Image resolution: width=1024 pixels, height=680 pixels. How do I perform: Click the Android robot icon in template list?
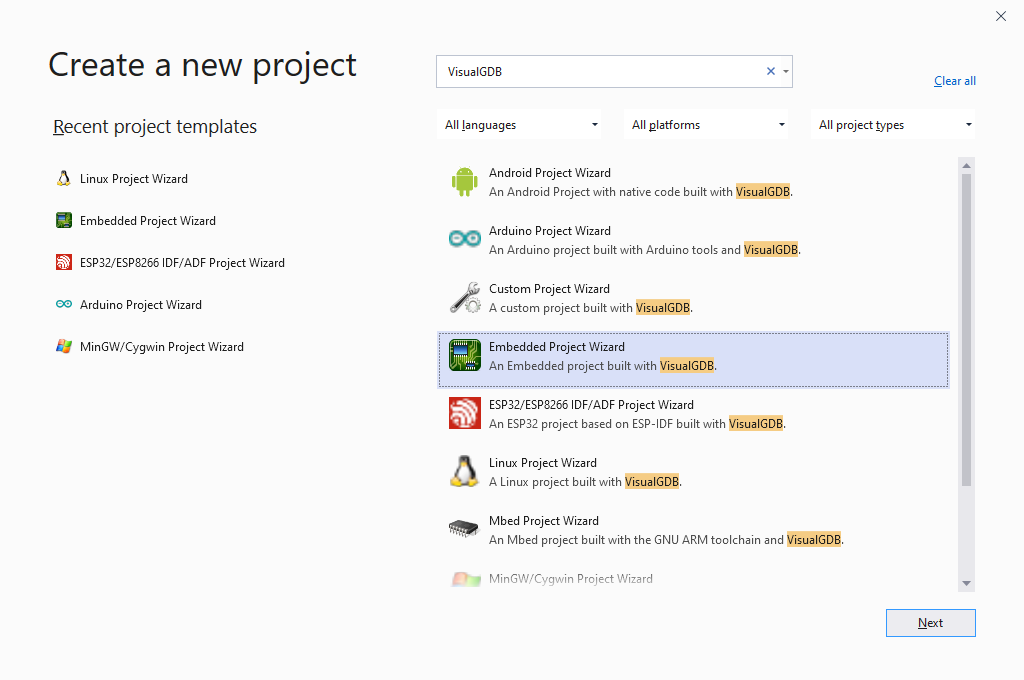click(x=464, y=182)
